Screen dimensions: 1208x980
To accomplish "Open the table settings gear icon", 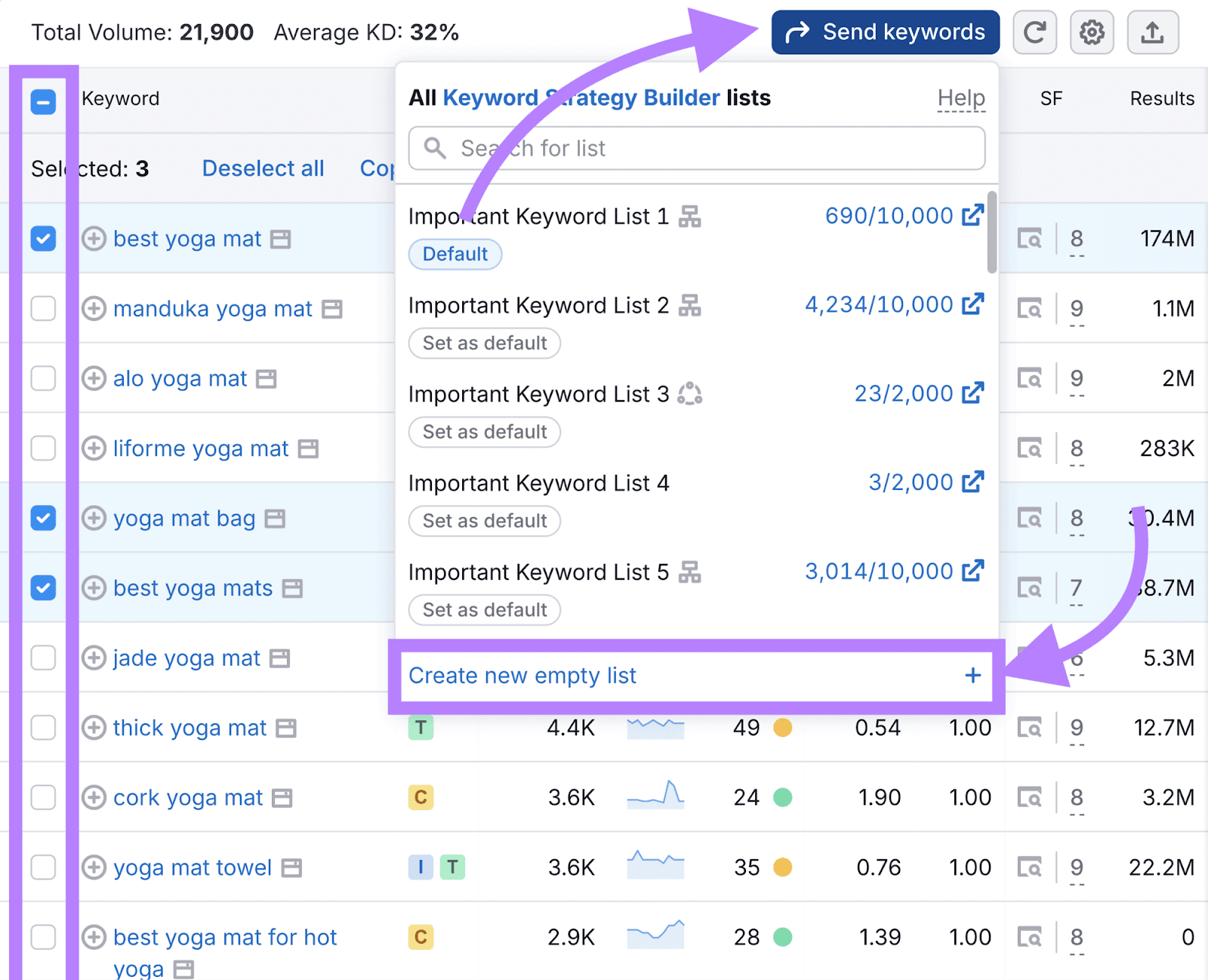I will (x=1092, y=32).
